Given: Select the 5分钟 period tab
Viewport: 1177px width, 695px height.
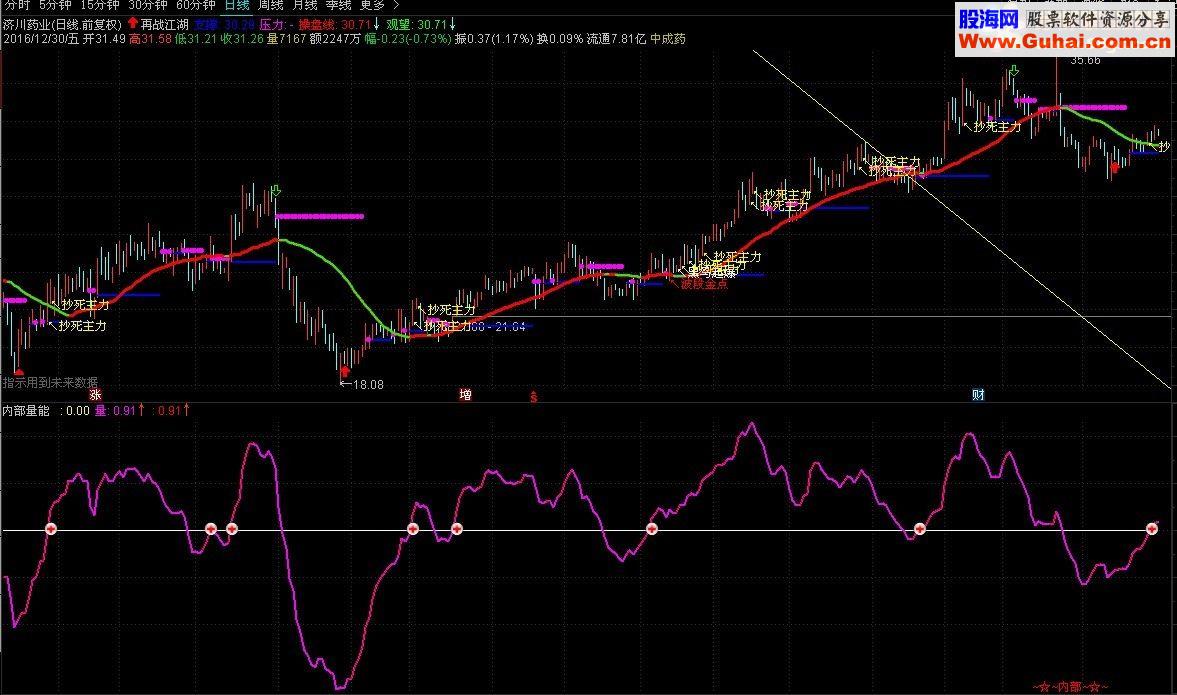Looking at the screenshot, I should pos(55,5).
